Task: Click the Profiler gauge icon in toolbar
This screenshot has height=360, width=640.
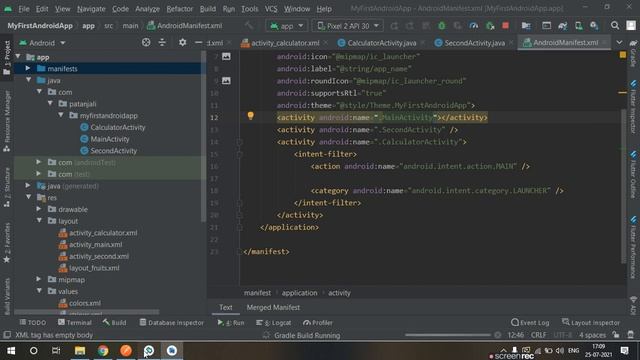Action: click(x=473, y=26)
